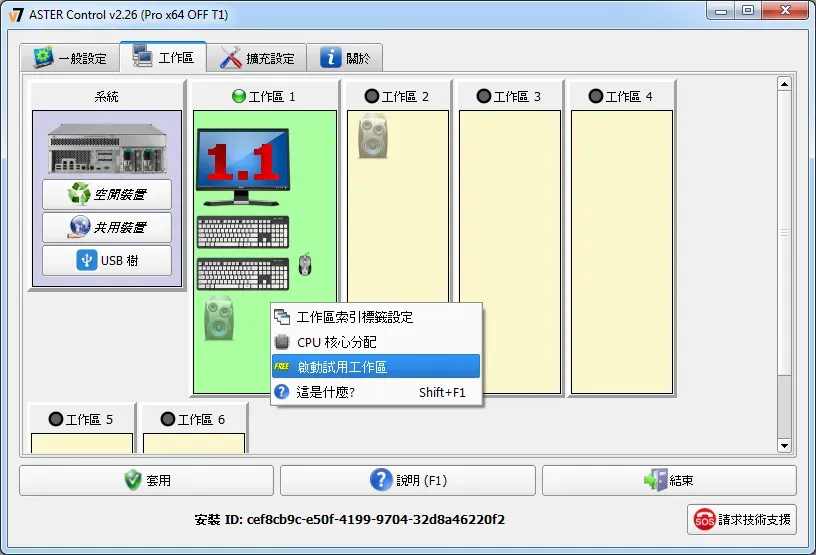The image size is (816, 555).
Task: Click the server system image
Action: pyautogui.click(x=107, y=151)
